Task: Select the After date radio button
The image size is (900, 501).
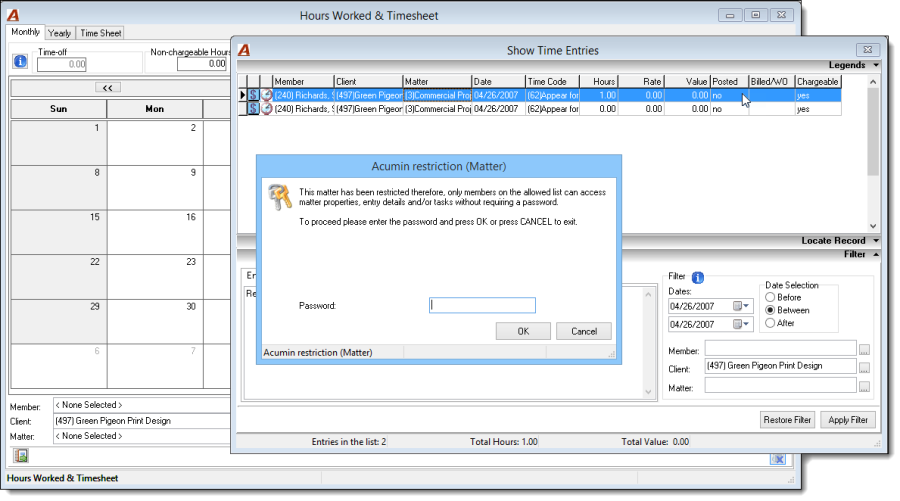Action: coord(770,323)
